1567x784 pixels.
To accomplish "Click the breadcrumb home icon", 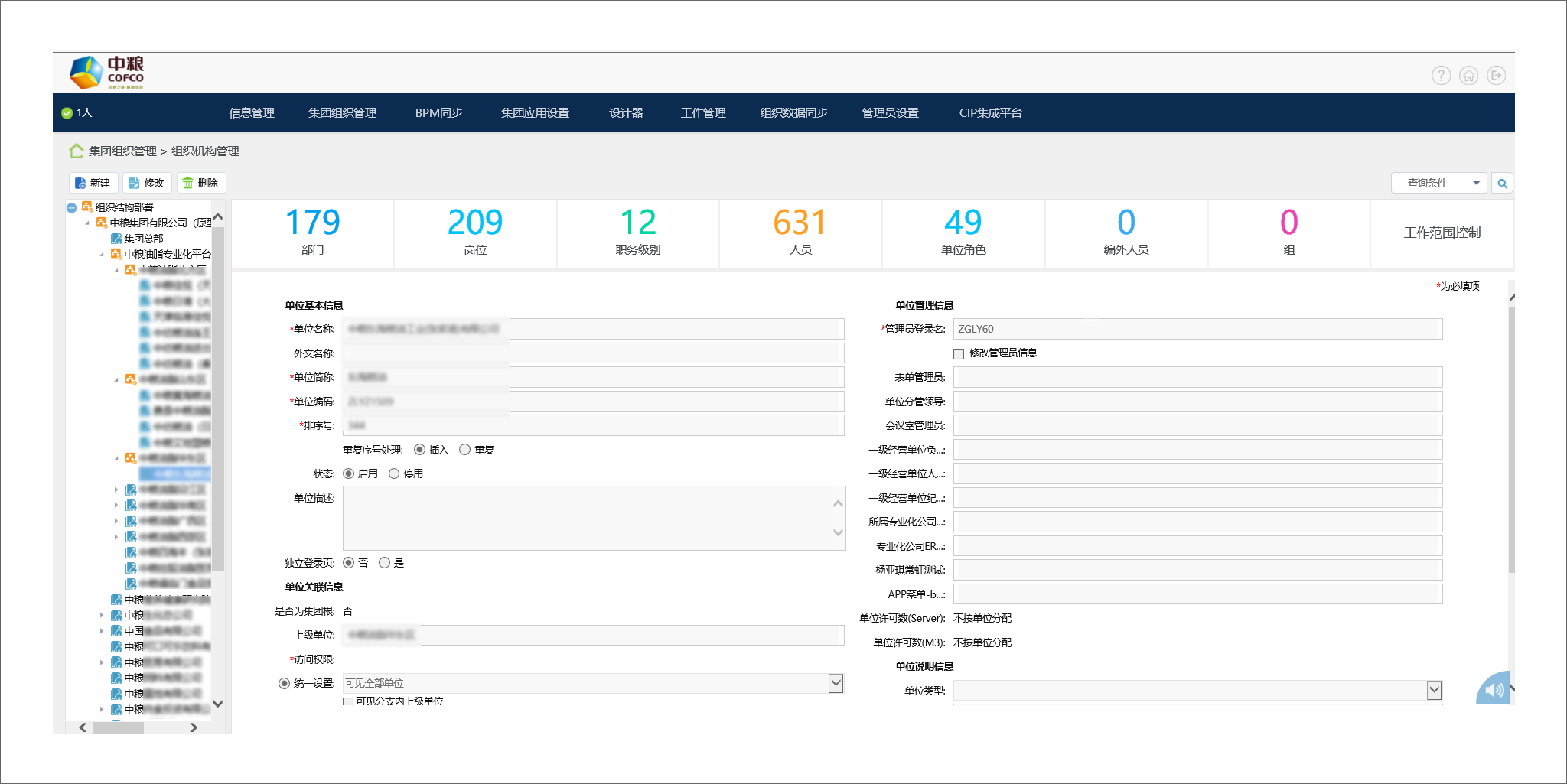I will click(77, 151).
